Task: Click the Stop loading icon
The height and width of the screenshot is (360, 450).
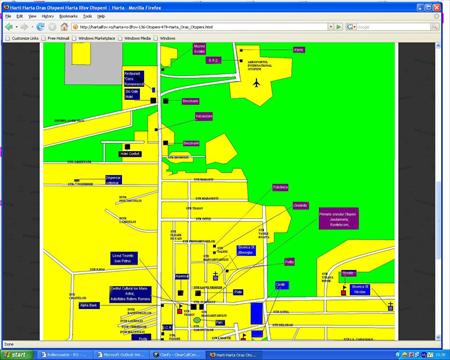Action: tap(52, 27)
